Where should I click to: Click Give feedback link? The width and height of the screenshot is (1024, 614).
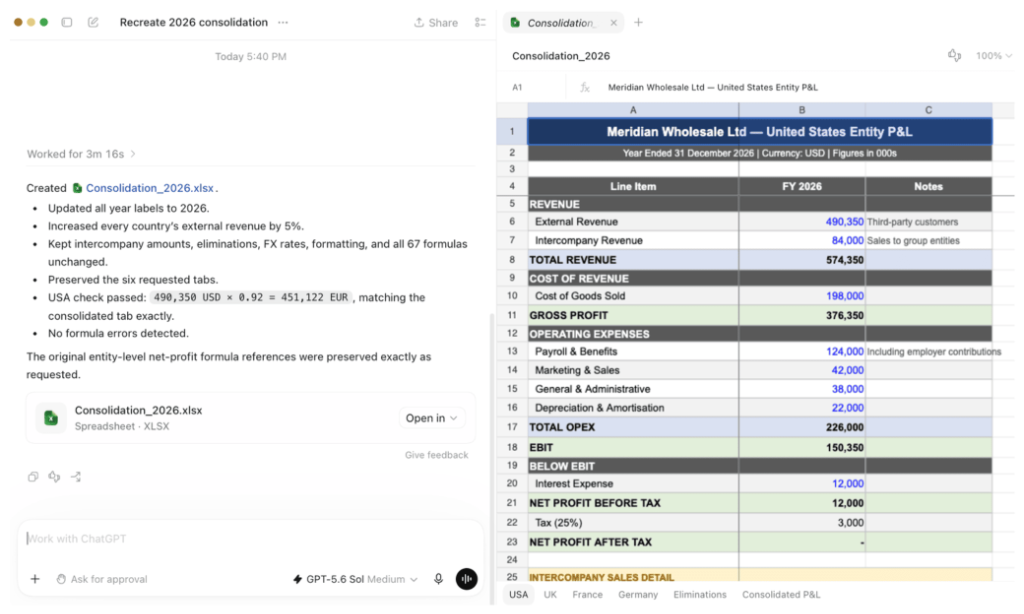point(436,455)
